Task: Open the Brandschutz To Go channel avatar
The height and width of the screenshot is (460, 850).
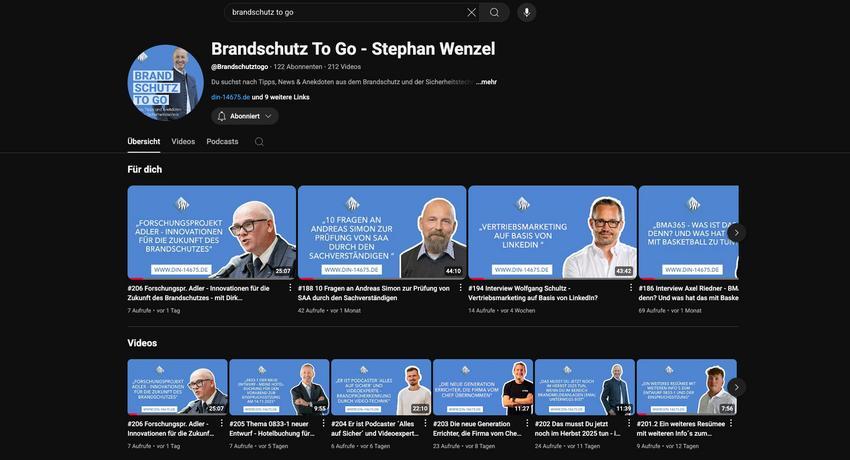Action: [x=165, y=82]
